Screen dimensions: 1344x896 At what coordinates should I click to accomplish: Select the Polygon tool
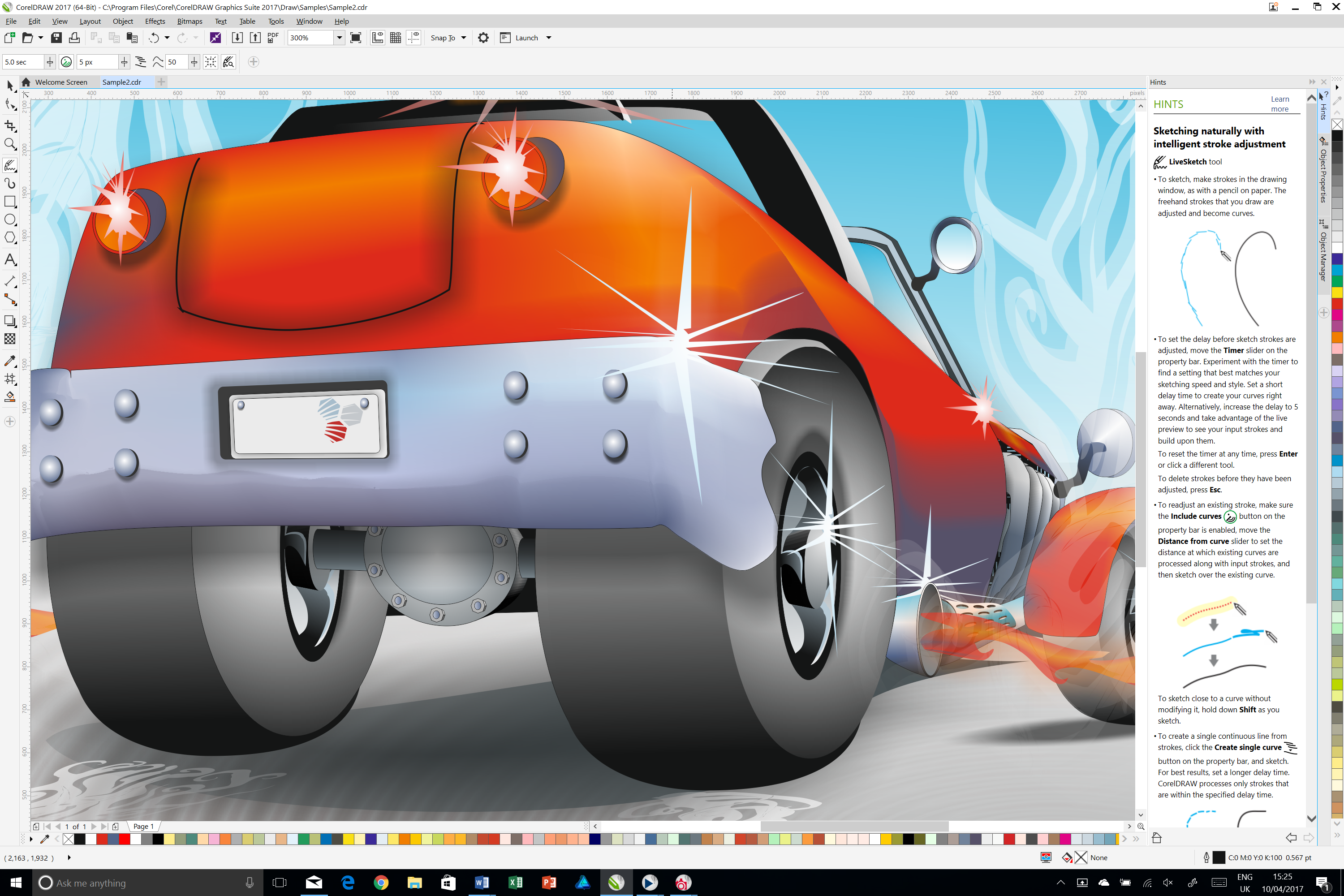pyautogui.click(x=10, y=238)
